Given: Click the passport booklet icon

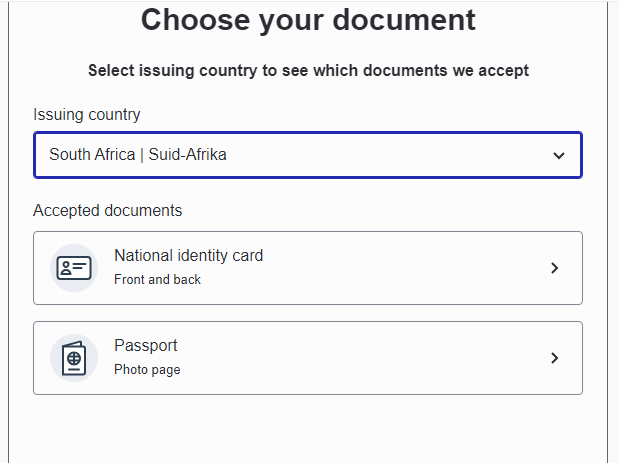Looking at the screenshot, I should click(x=74, y=358).
